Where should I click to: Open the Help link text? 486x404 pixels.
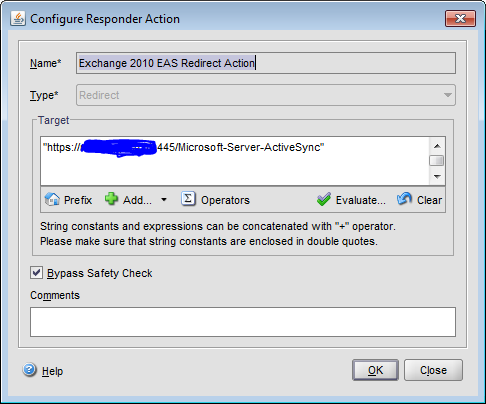click(x=52, y=371)
